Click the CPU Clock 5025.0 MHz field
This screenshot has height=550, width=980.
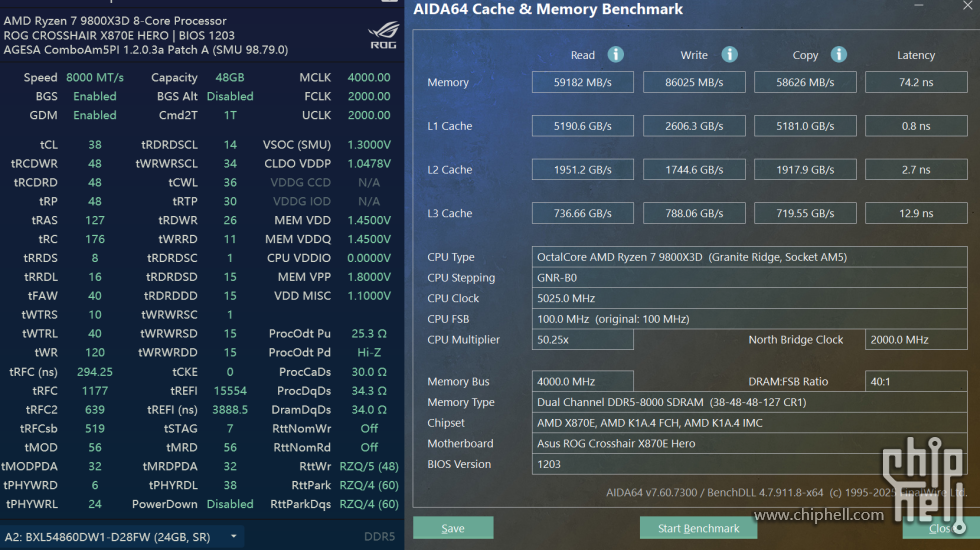click(749, 298)
